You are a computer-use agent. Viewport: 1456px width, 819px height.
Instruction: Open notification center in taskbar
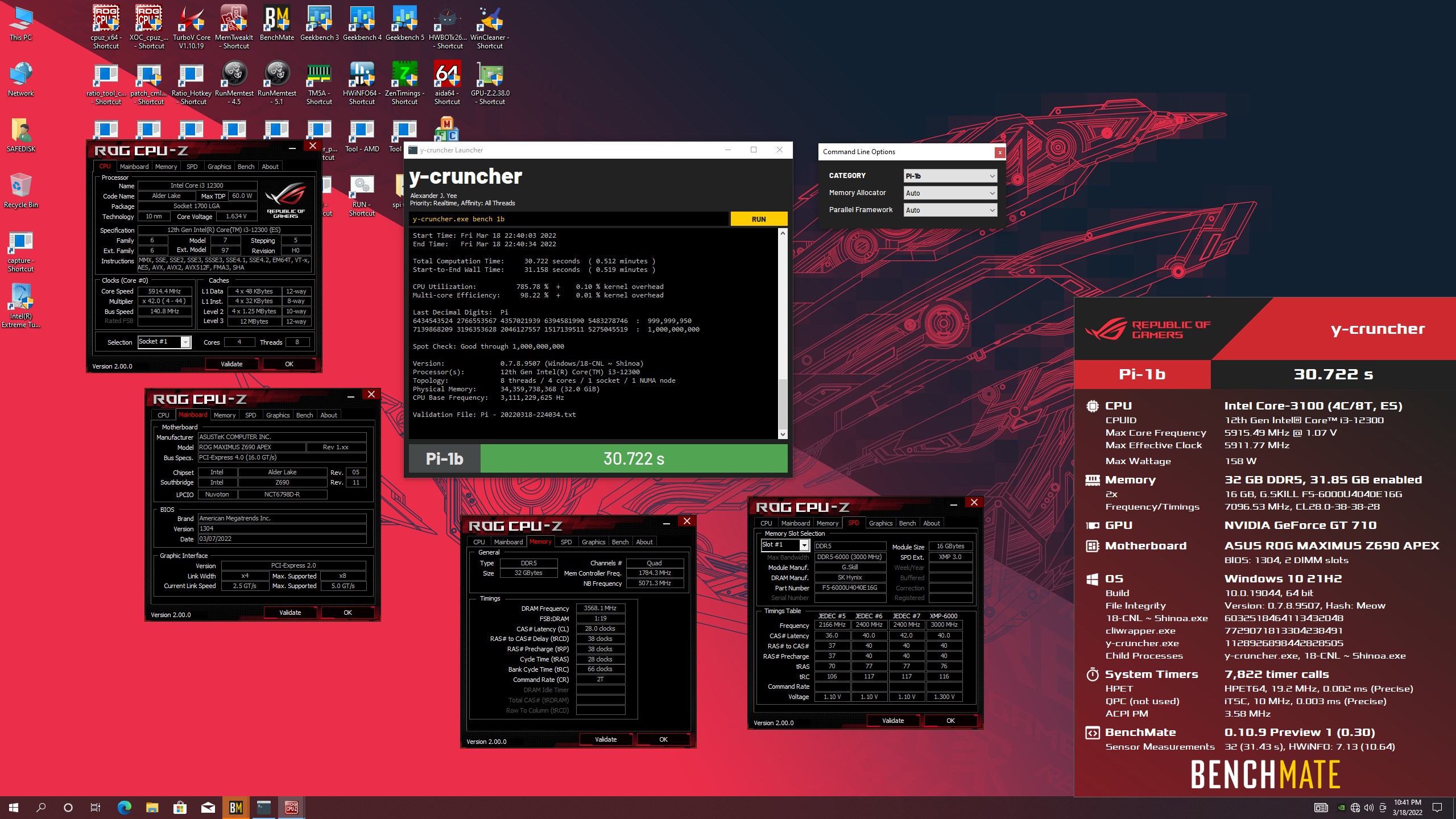(1437, 807)
